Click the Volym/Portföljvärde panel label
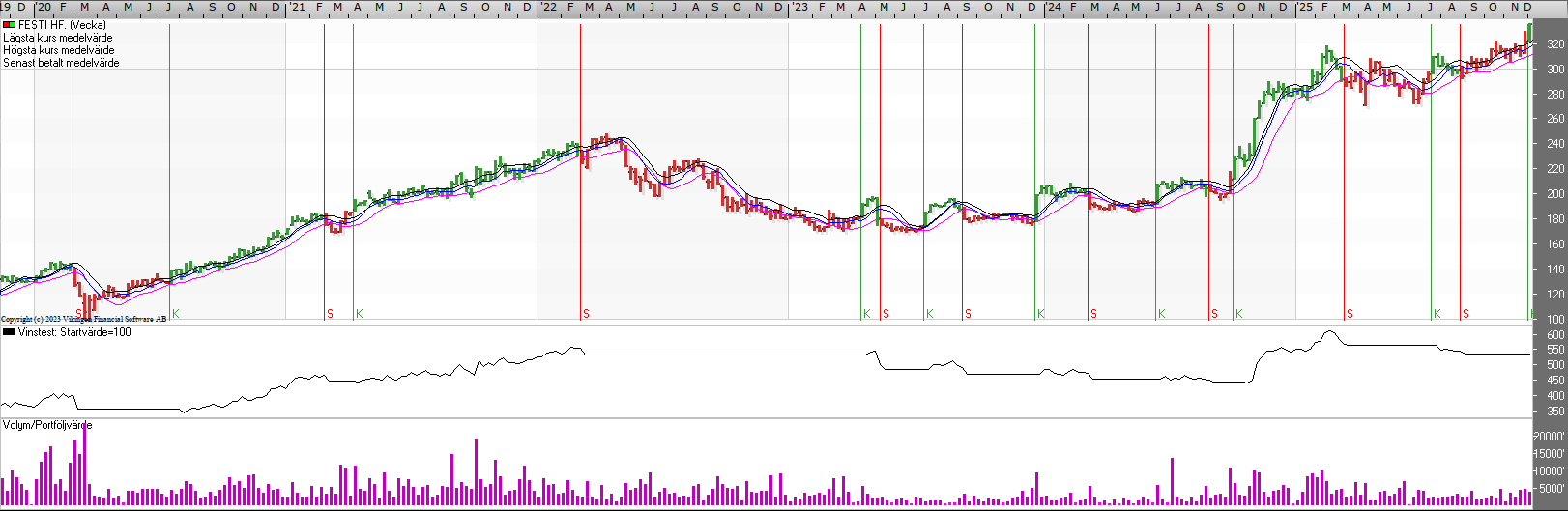 pos(47,425)
